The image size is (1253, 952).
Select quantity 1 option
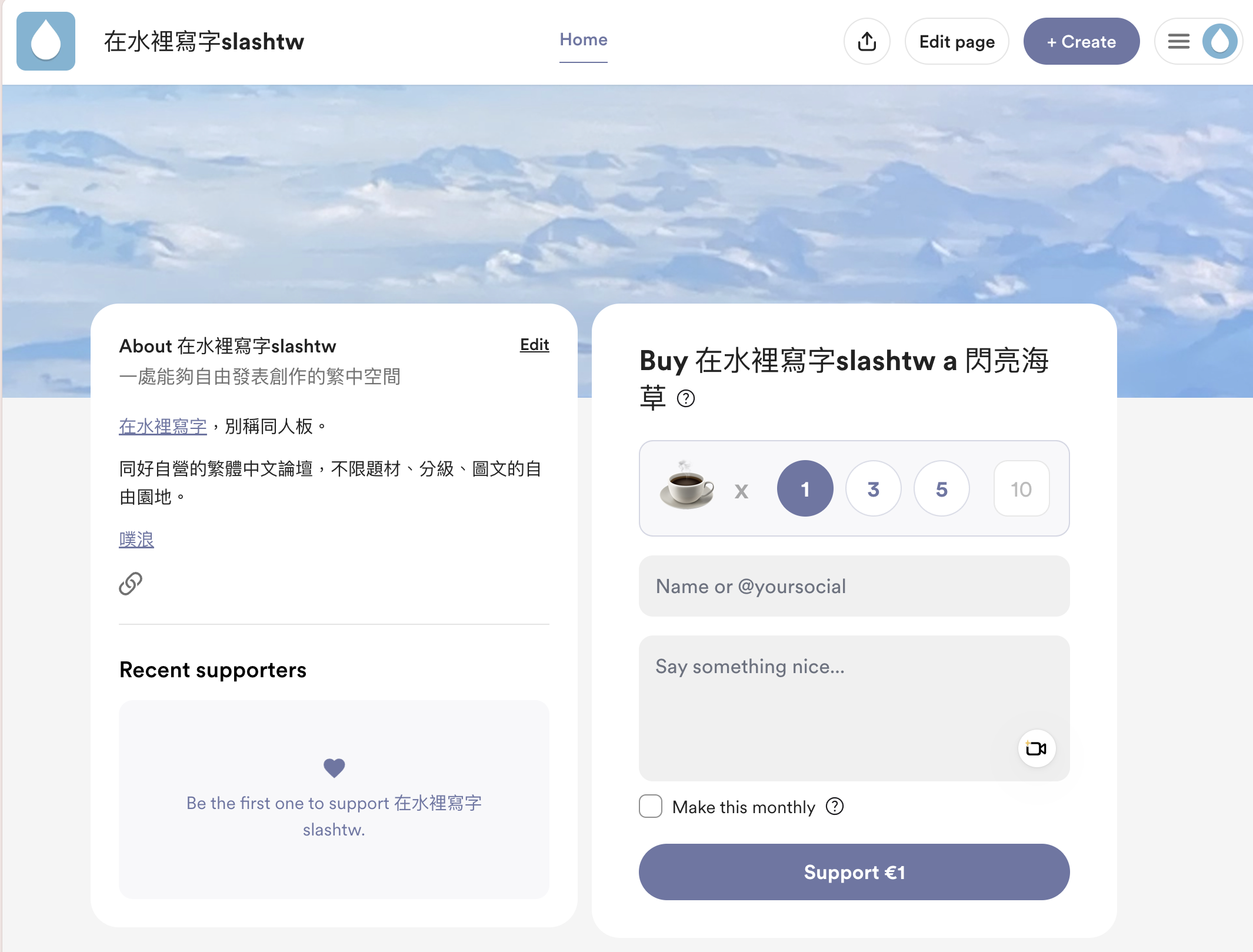click(x=805, y=488)
